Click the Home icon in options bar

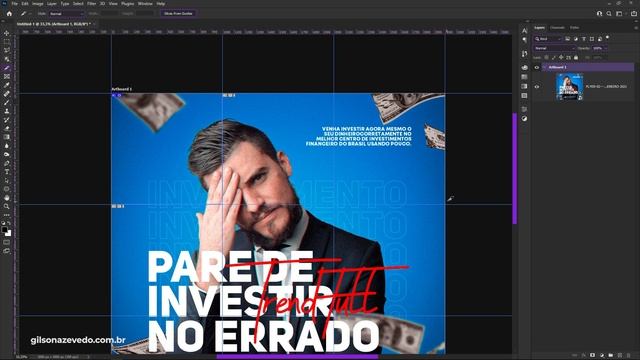[x=9, y=13]
